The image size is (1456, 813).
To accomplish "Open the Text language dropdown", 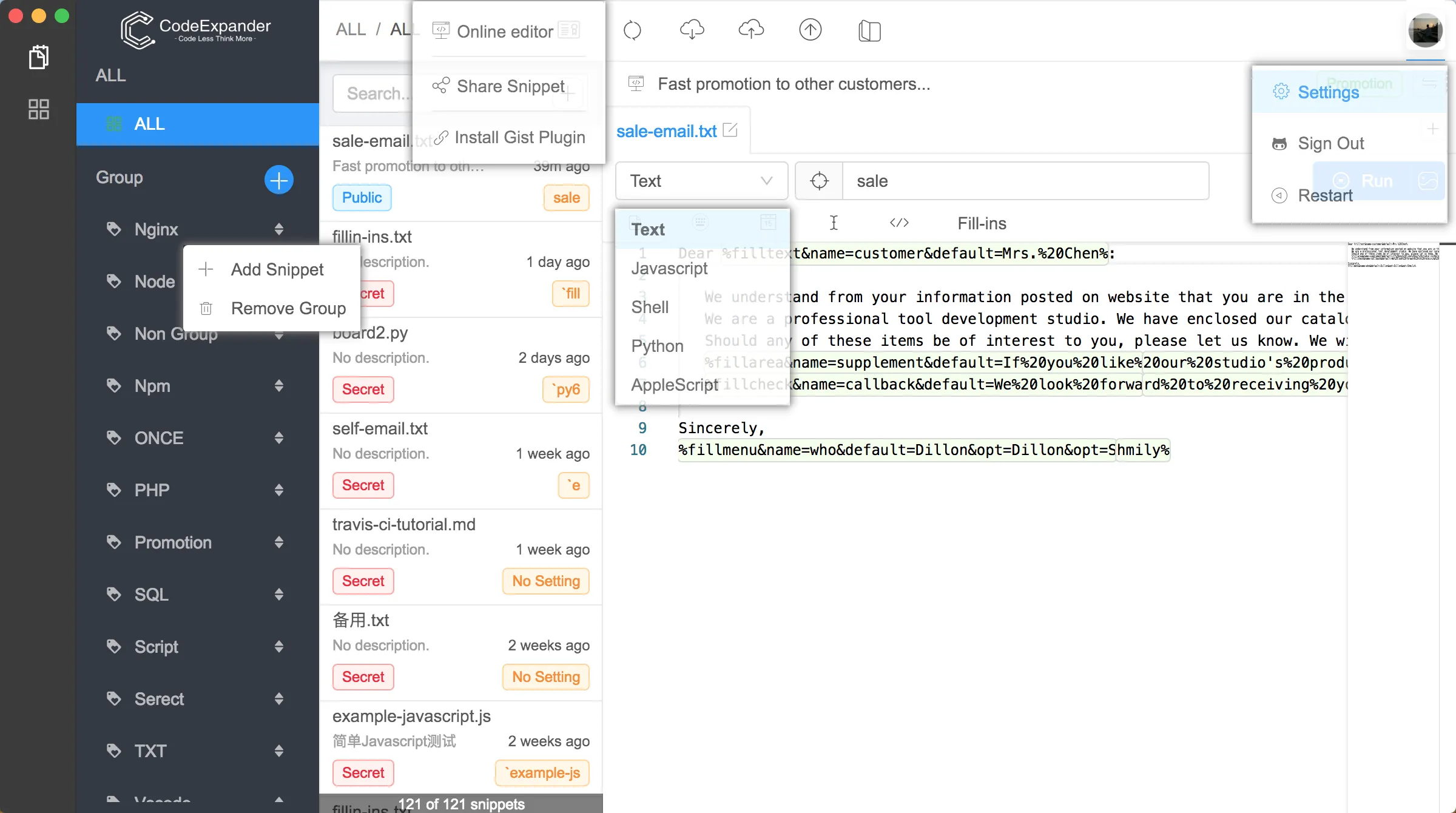I will (701, 181).
